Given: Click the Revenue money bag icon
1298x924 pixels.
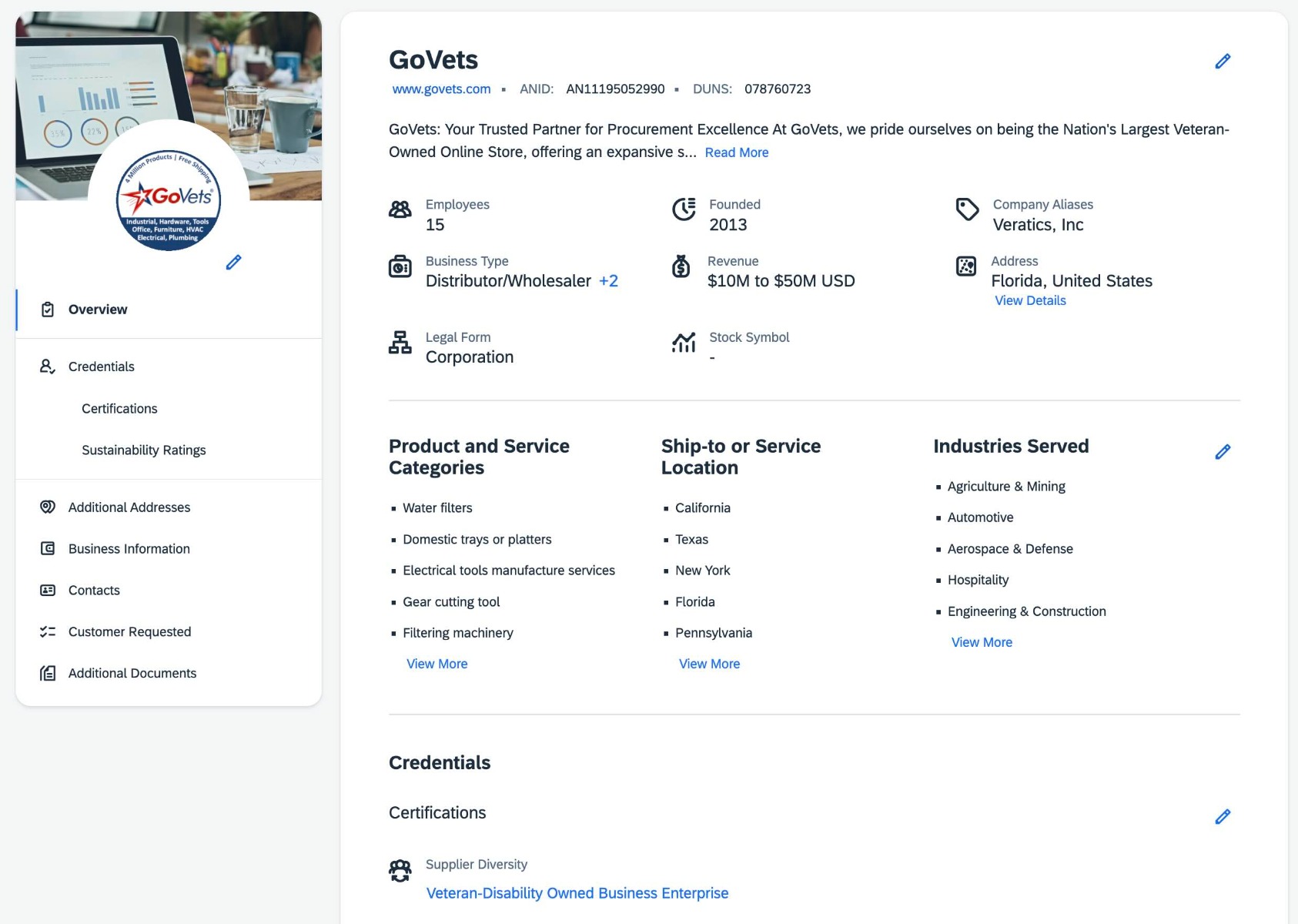Looking at the screenshot, I should tap(681, 266).
